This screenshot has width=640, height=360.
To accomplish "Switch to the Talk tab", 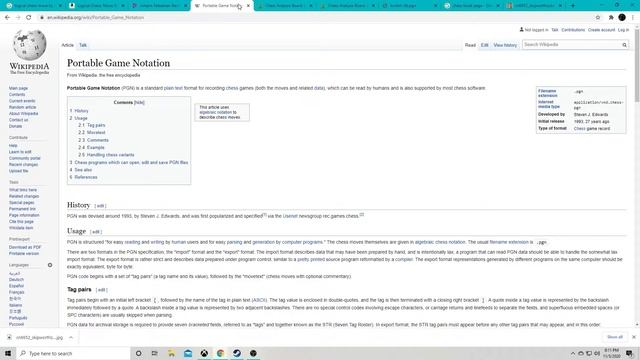I will pyautogui.click(x=83, y=45).
